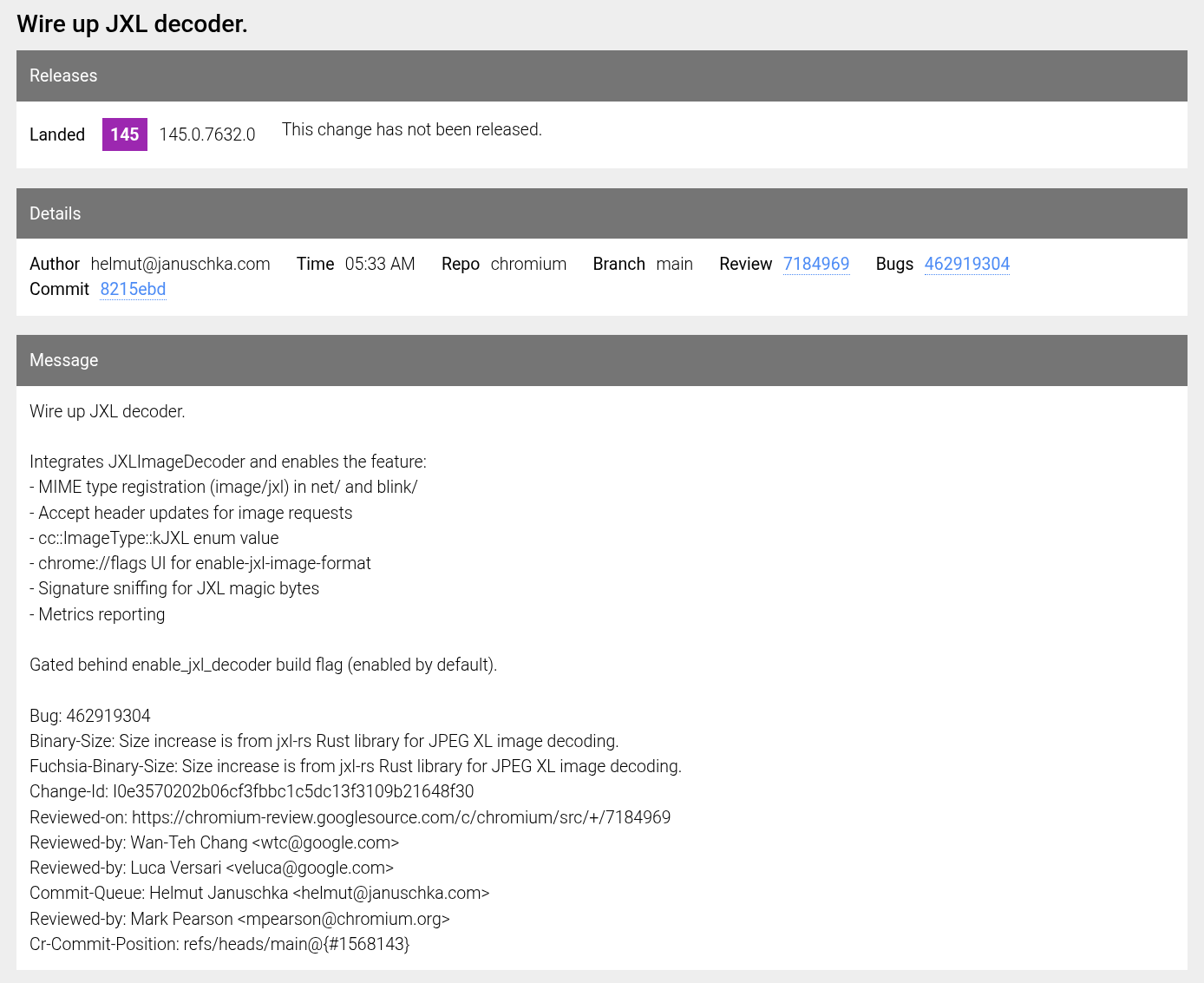This screenshot has height=983, width=1204.
Task: Click the "Review" label
Action: [x=746, y=264]
